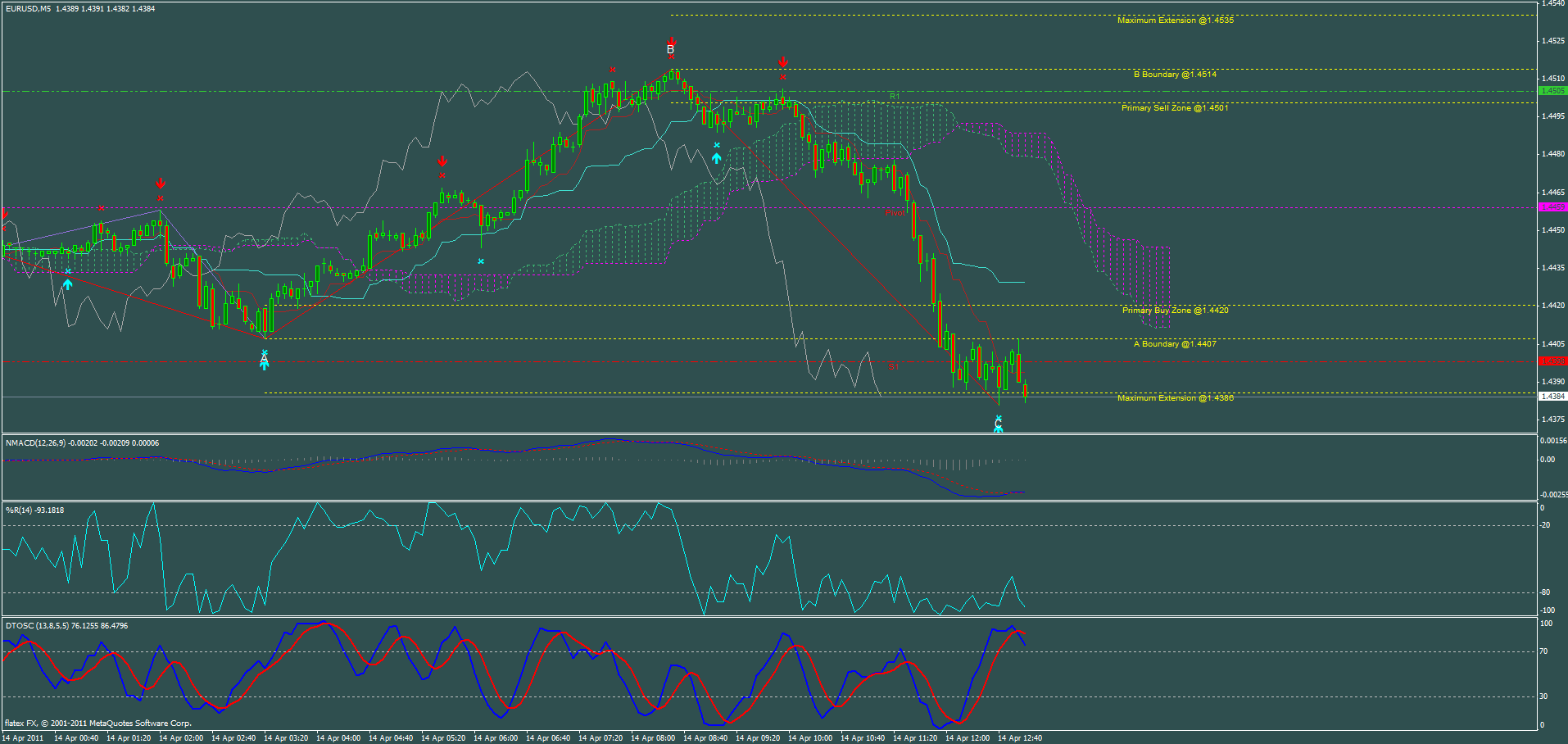Select the cyan arrow marked C at chart bottom
This screenshot has width=1568, height=744.
click(999, 424)
